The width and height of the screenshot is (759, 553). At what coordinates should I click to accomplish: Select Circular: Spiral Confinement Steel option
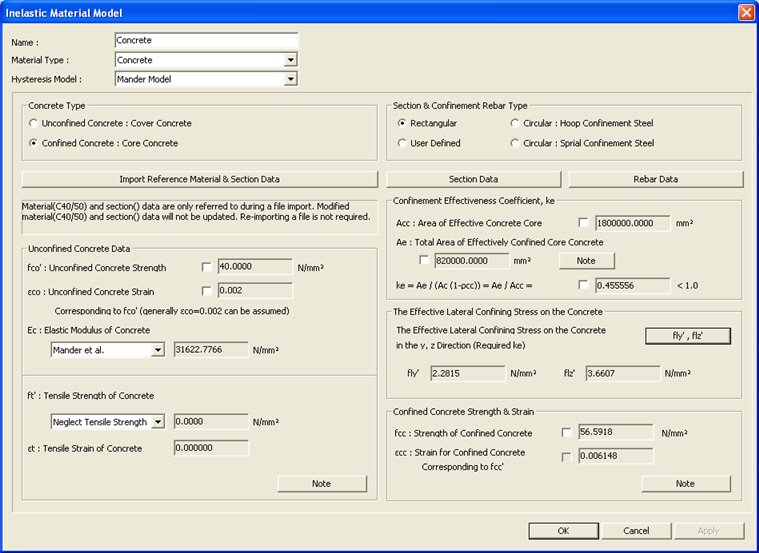click(514, 143)
